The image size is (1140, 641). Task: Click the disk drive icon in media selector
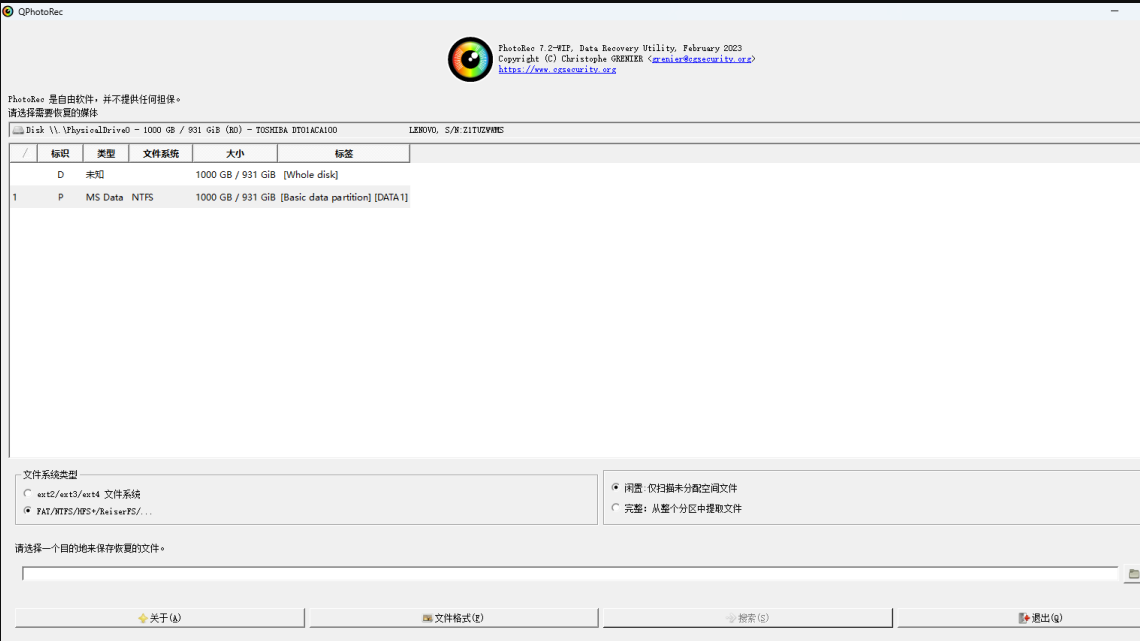click(x=17, y=130)
